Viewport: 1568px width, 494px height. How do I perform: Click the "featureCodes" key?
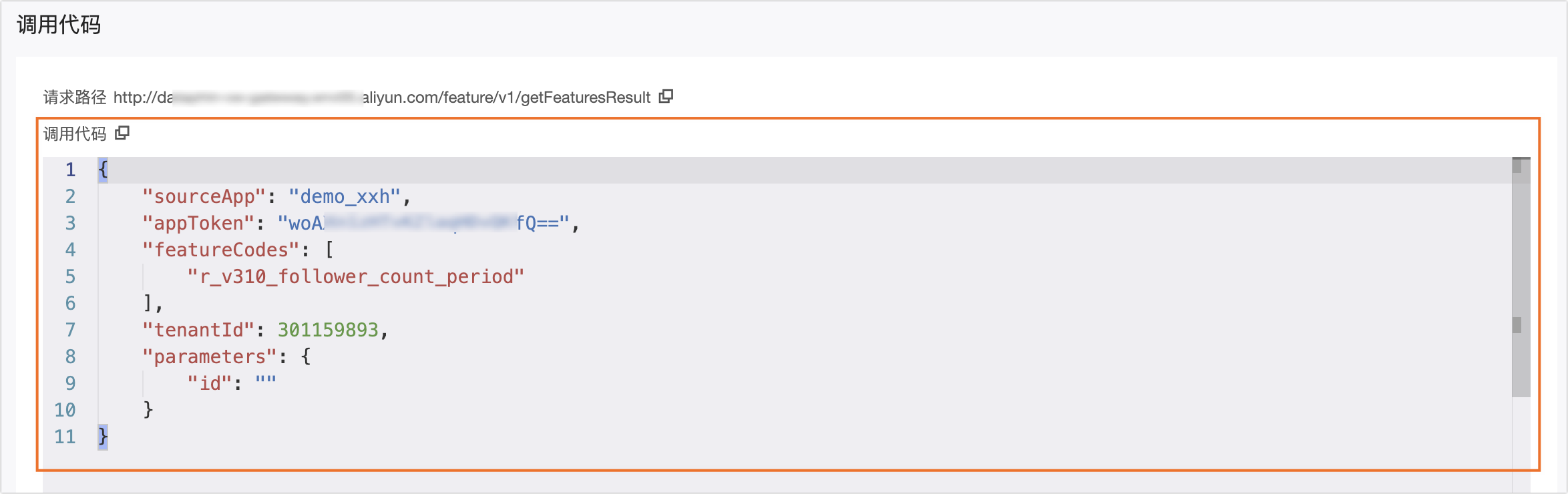tap(220, 250)
